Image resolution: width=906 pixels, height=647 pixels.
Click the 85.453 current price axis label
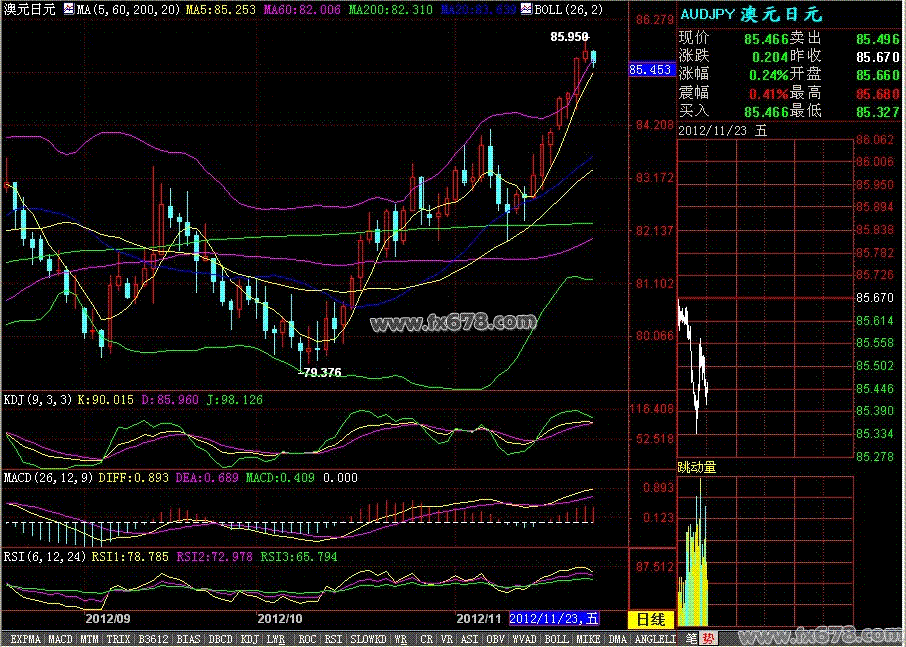click(650, 70)
